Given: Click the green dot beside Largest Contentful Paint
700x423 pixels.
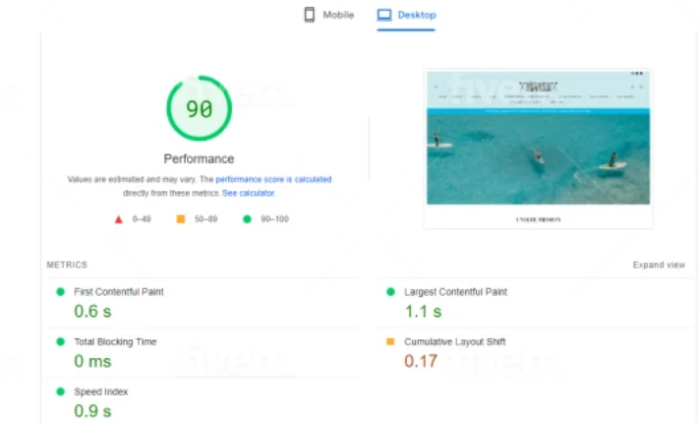Looking at the screenshot, I should tap(391, 292).
